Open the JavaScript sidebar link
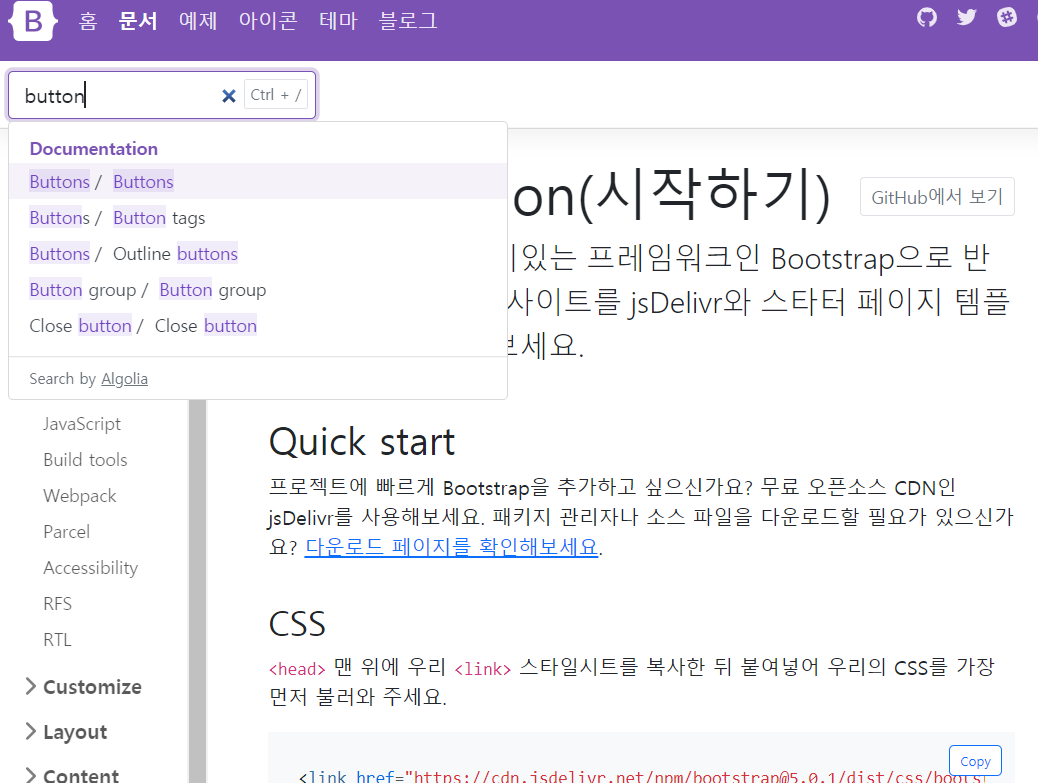This screenshot has width=1038, height=783. pyautogui.click(x=82, y=424)
